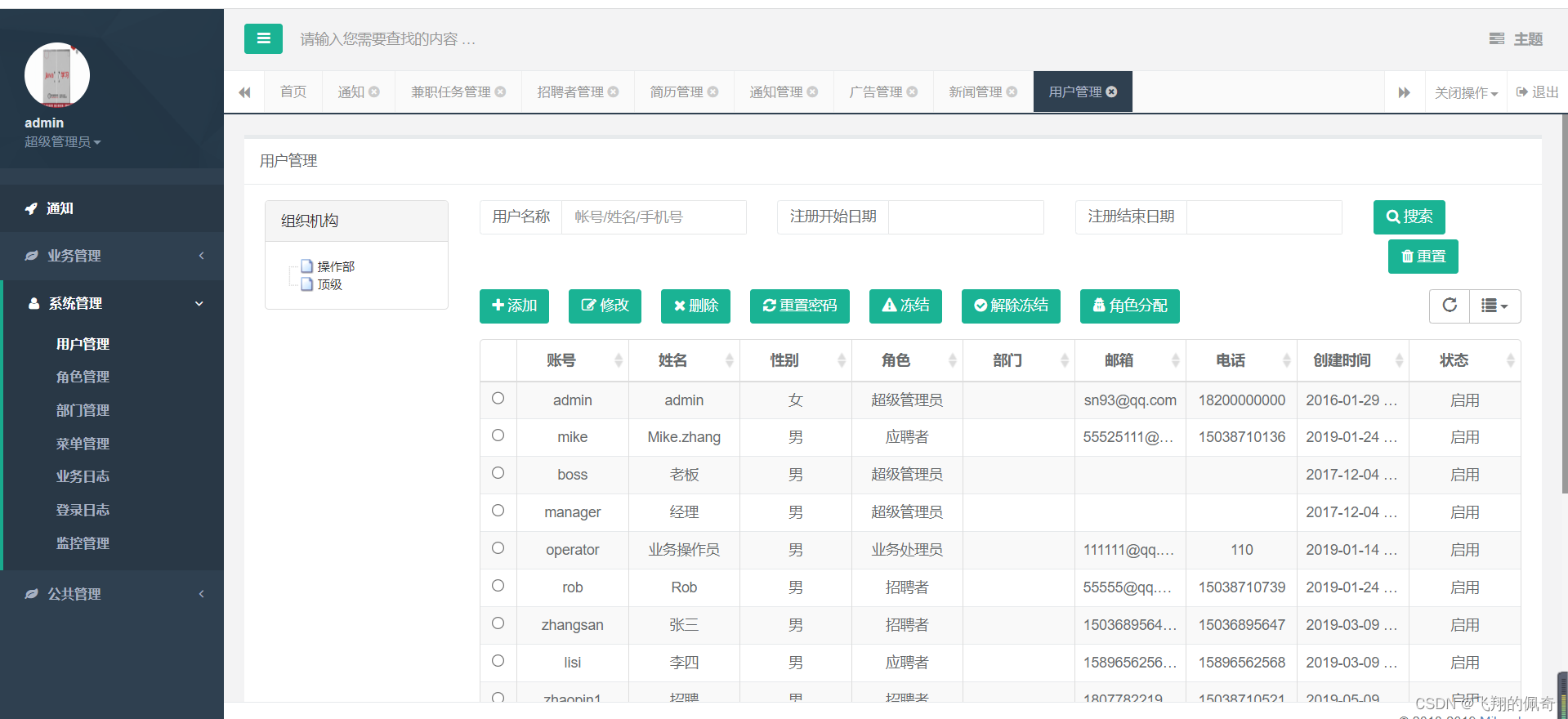Viewport: 1568px width, 719px height.
Task: Expand the 超级管理员 user dropdown
Action: 63,142
